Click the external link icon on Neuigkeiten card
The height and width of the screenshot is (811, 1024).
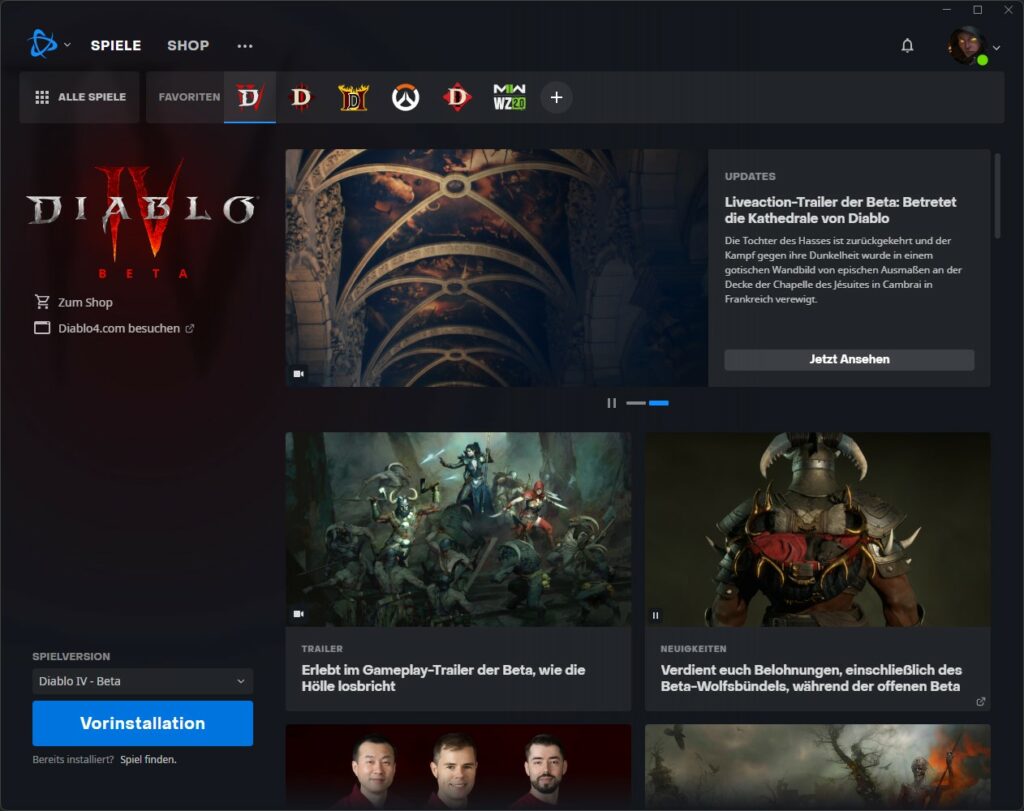(x=980, y=701)
